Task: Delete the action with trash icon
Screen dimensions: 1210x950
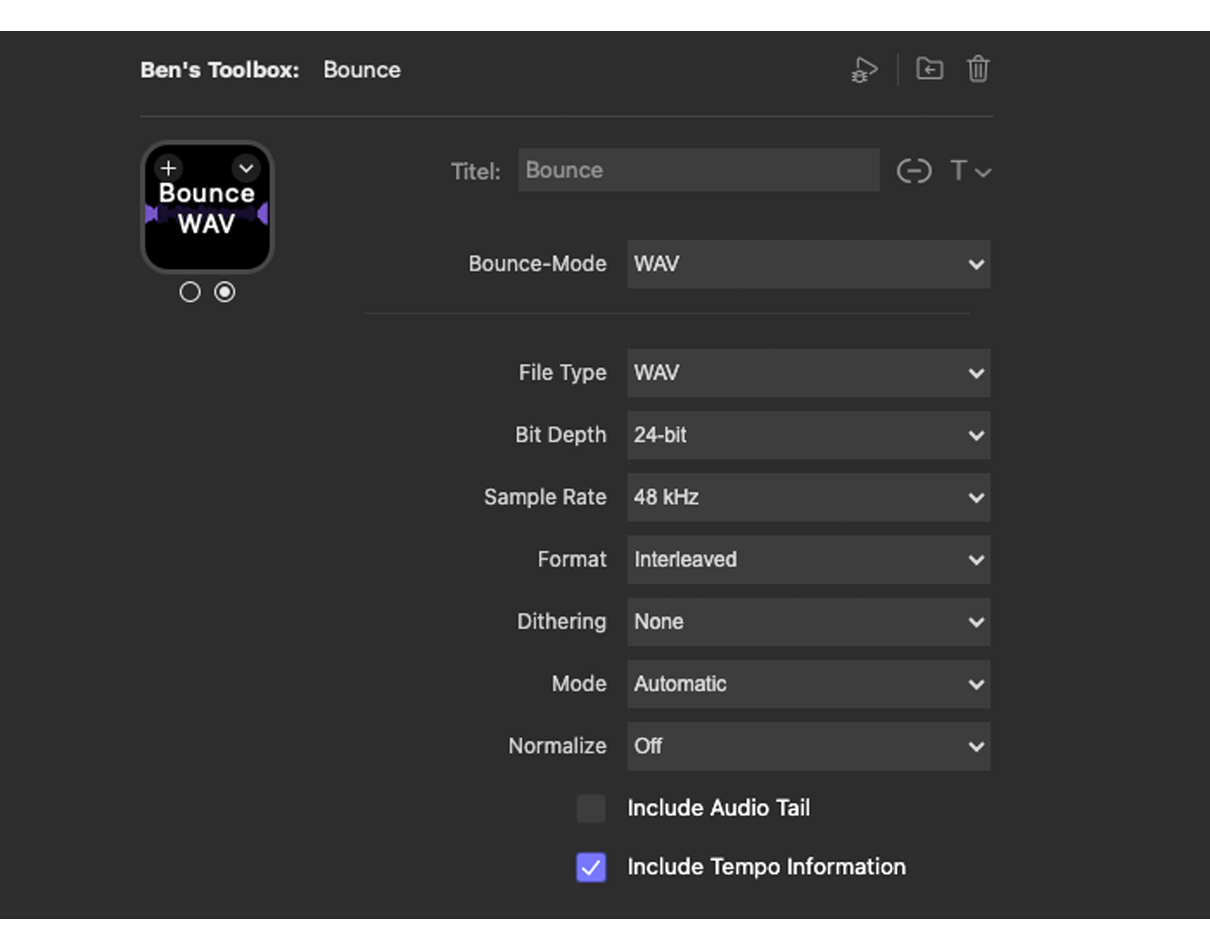Action: coord(978,69)
